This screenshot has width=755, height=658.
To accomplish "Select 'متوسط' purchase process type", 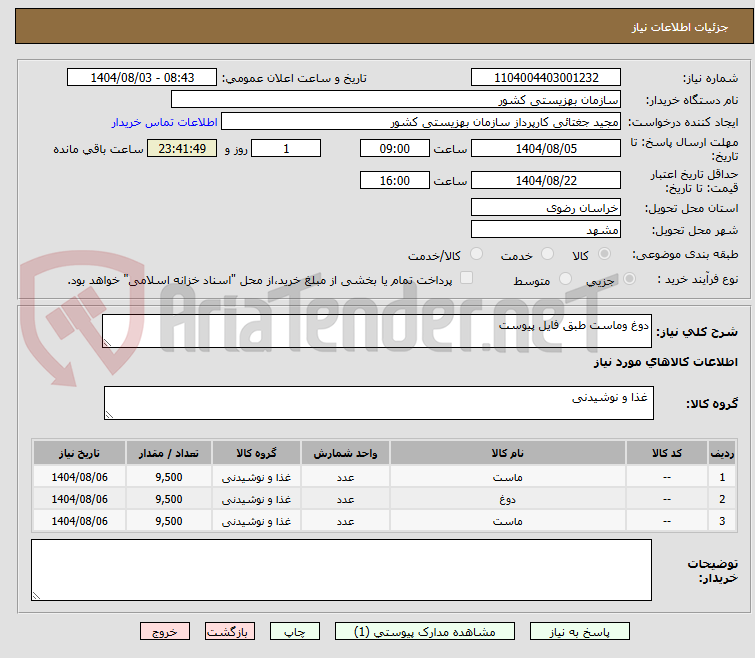I will 566,280.
